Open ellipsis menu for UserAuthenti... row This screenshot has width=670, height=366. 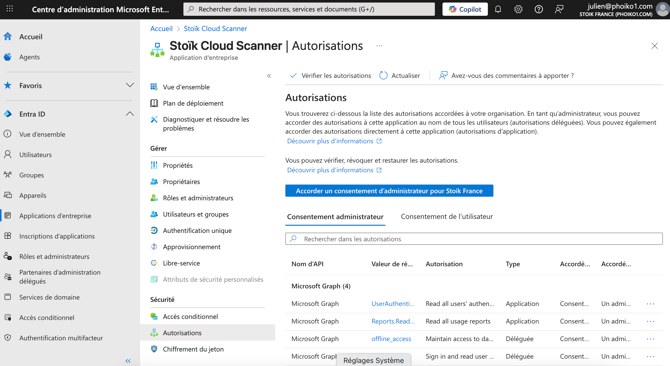click(x=650, y=304)
